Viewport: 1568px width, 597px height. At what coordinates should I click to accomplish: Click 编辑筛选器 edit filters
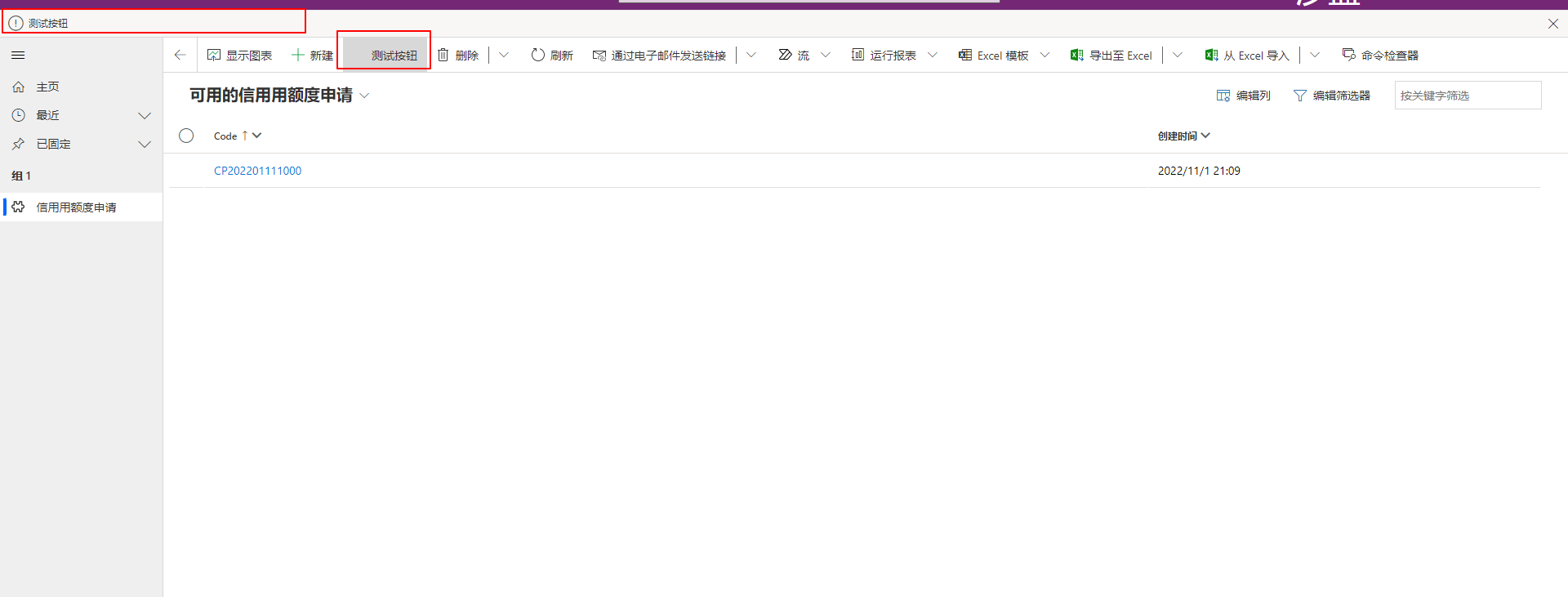(x=1332, y=96)
